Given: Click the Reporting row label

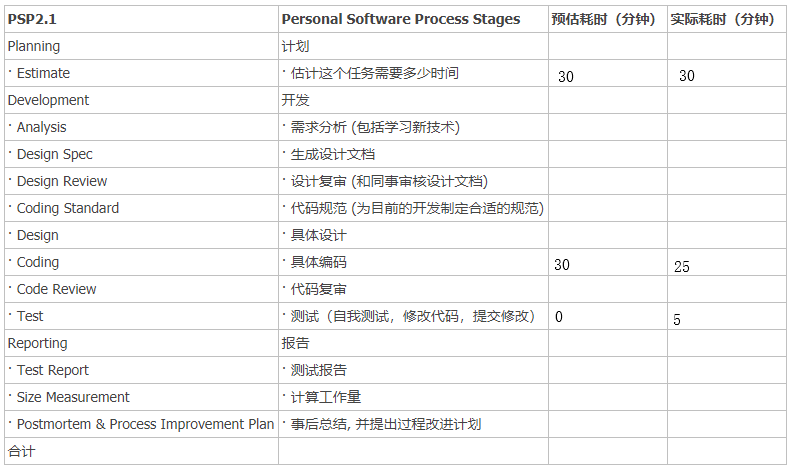Looking at the screenshot, I should tap(37, 343).
